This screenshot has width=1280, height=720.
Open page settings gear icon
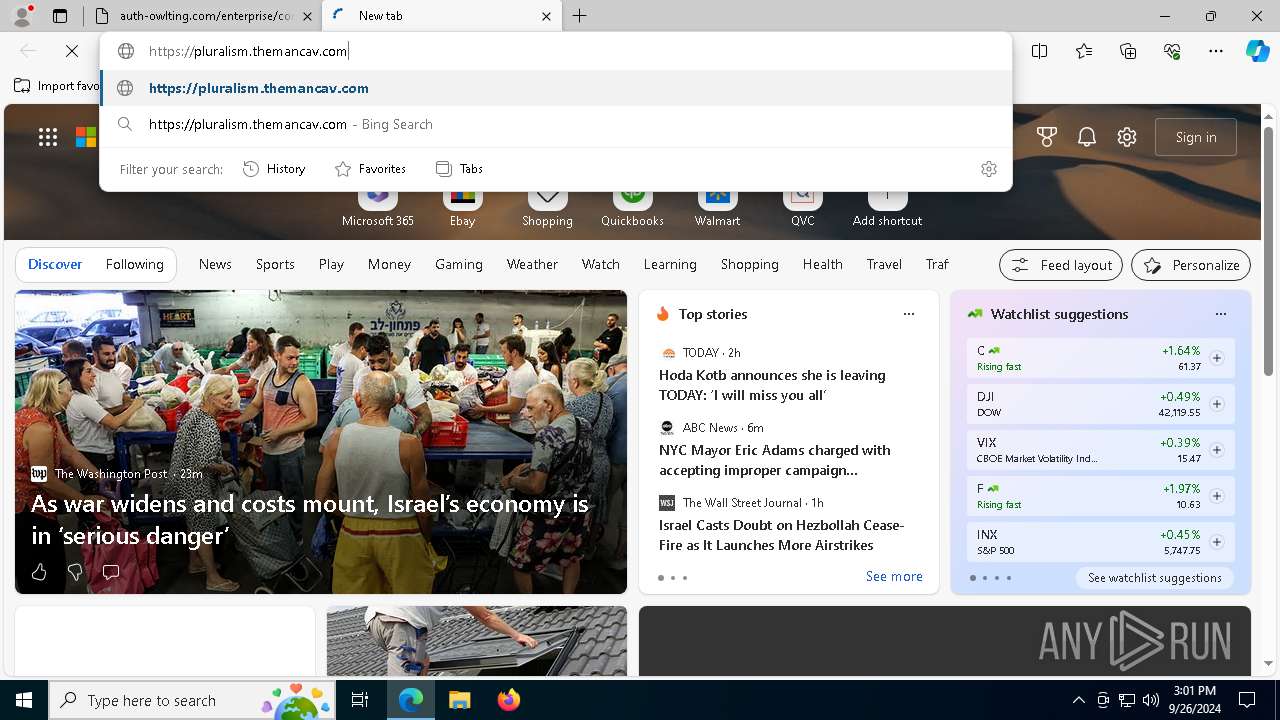click(x=1127, y=137)
